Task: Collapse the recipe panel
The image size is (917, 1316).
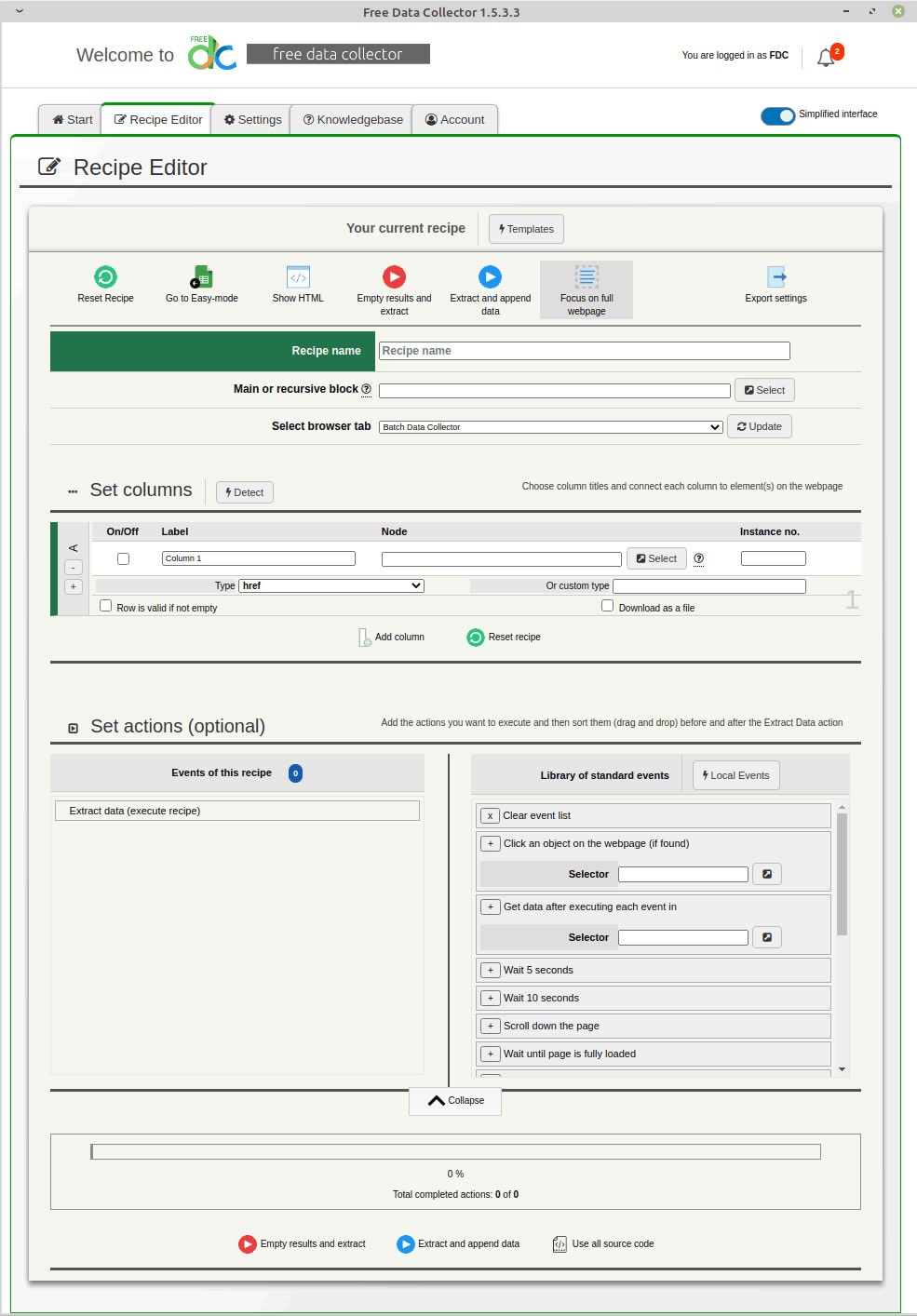Action: pyautogui.click(x=456, y=1100)
